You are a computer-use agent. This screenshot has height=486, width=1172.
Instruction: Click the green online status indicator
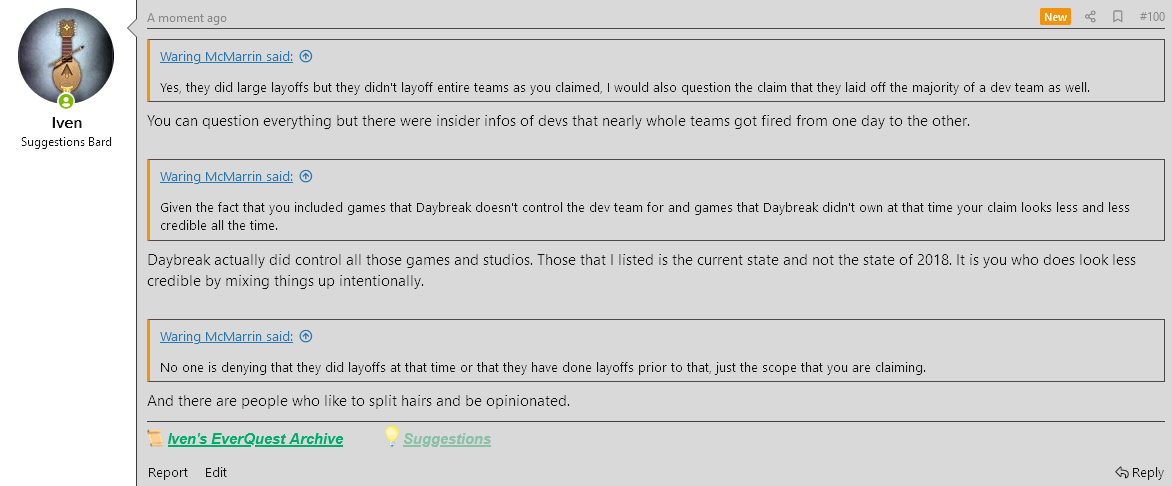pos(66,100)
